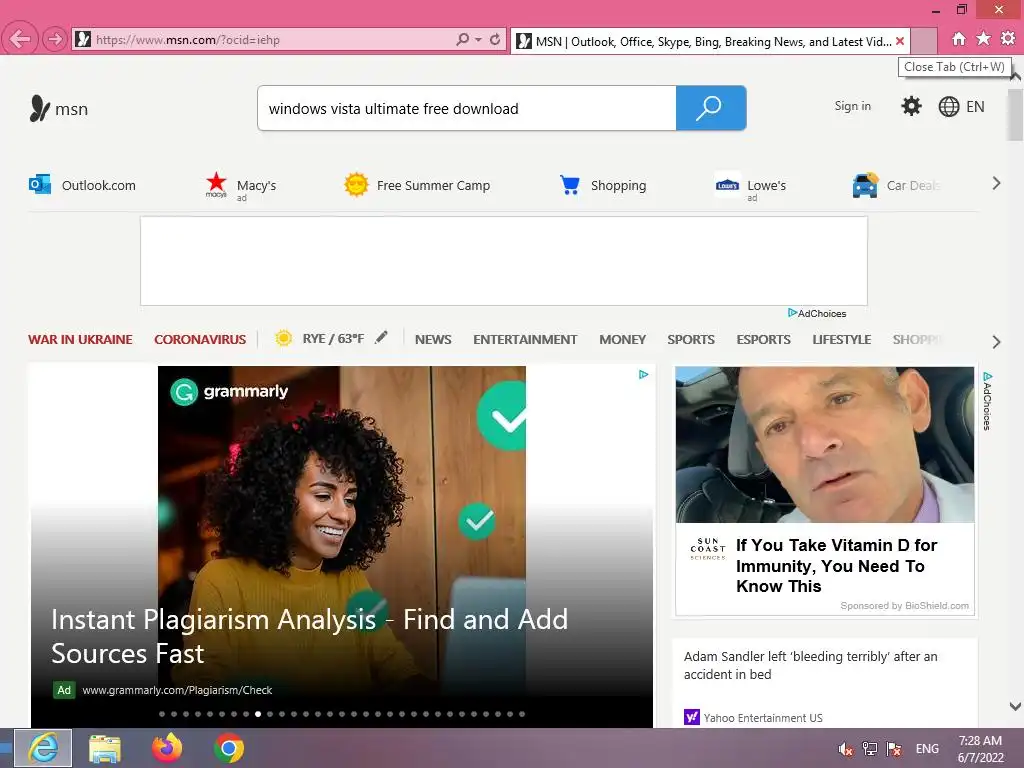Click the vertical AdChoices label beside ad
Image resolution: width=1024 pixels, height=768 pixels.
987,401
